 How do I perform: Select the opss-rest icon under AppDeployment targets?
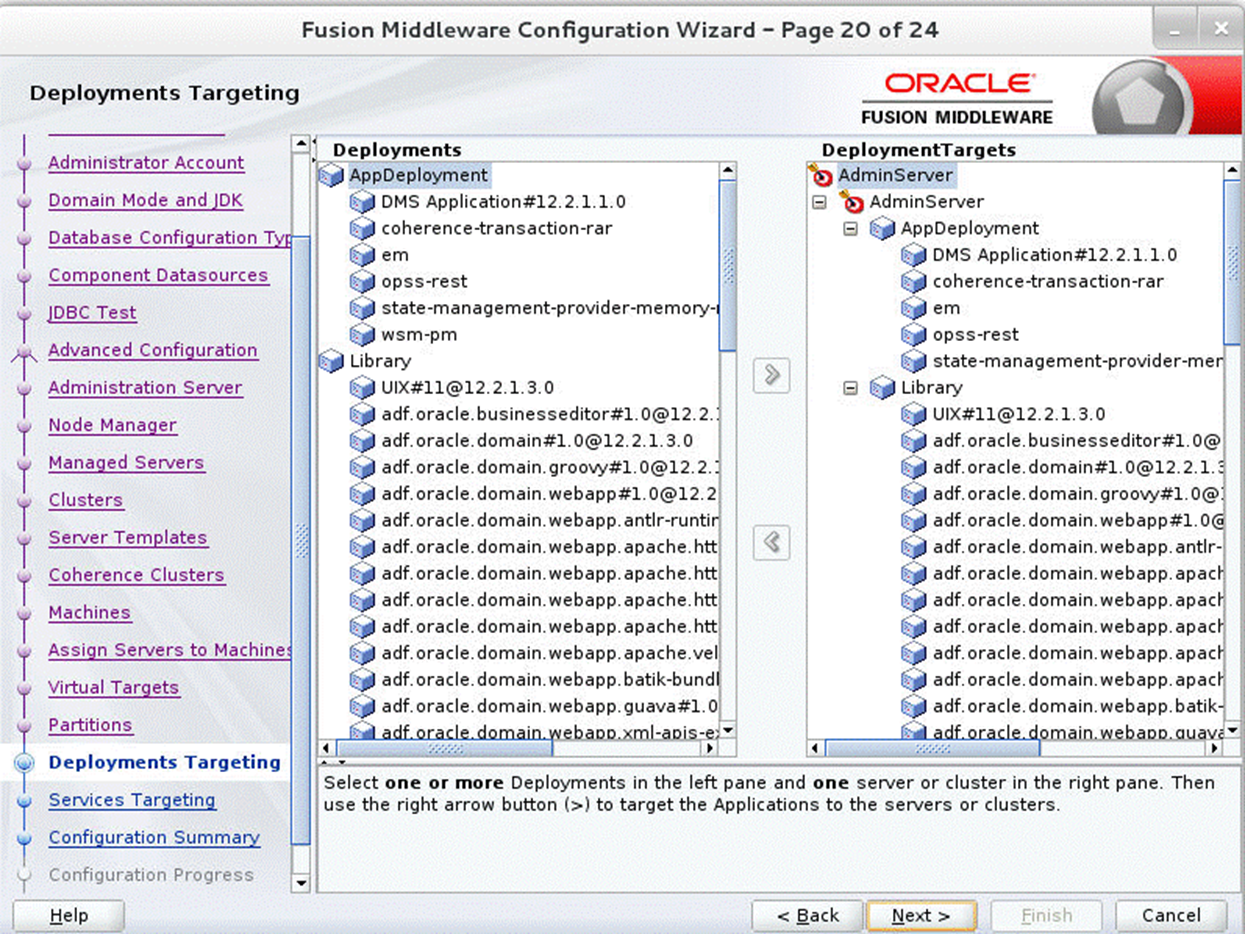click(x=913, y=334)
